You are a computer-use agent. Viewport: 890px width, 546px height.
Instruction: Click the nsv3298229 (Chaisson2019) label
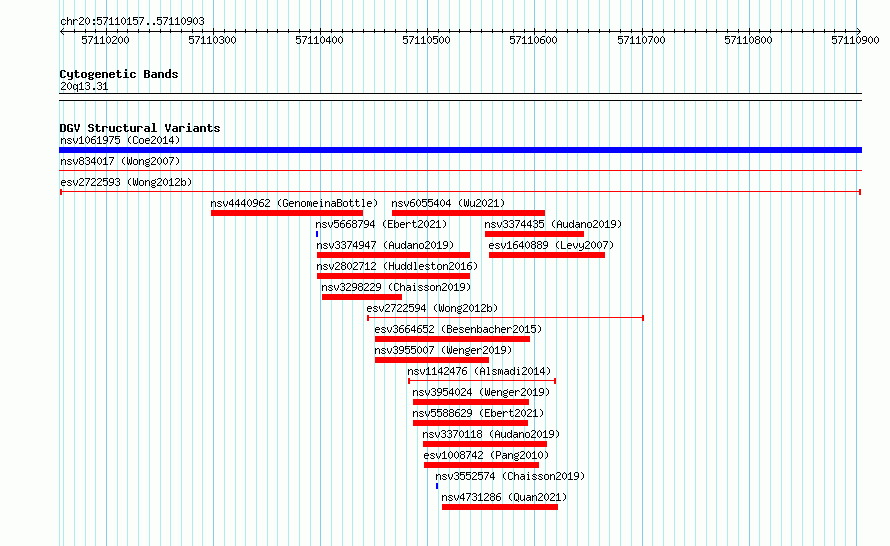click(396, 287)
